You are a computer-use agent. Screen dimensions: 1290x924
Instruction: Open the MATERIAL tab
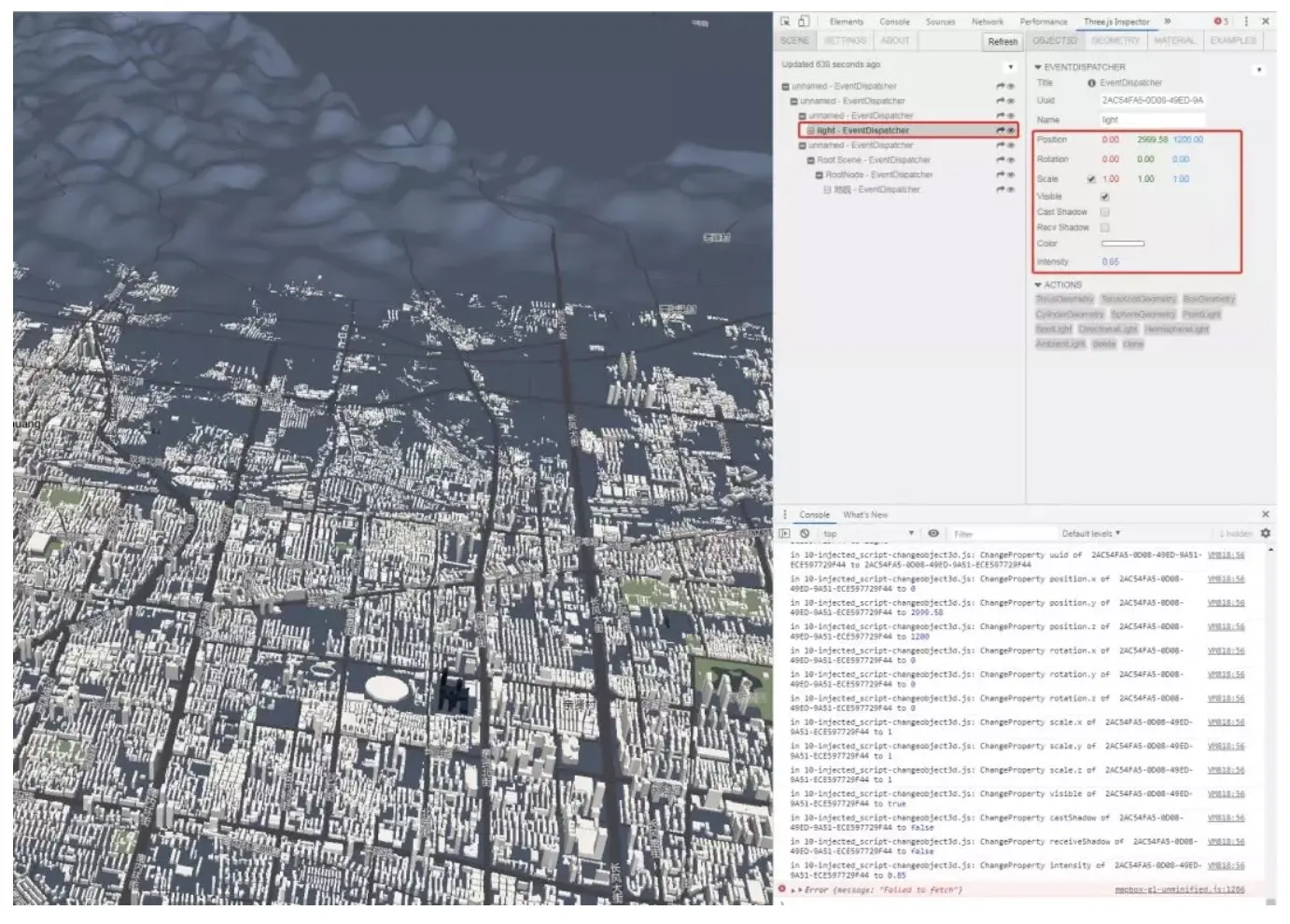(1173, 41)
